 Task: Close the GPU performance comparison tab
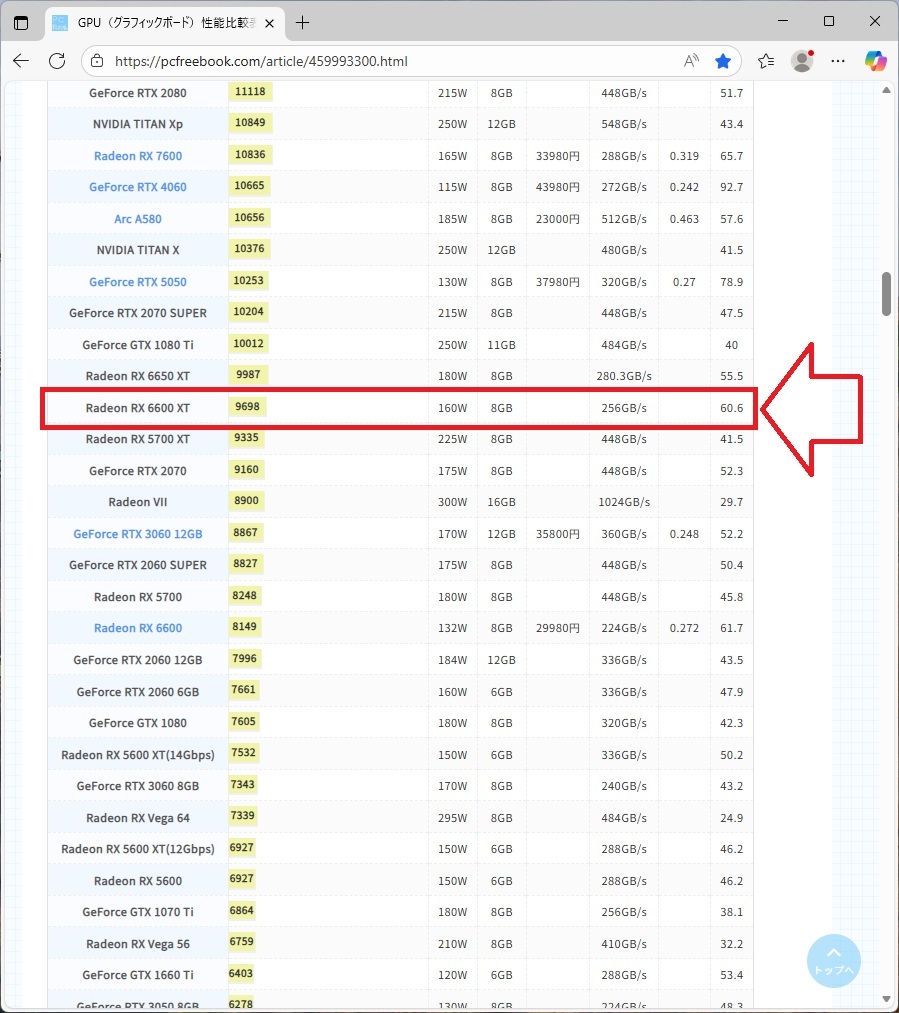269,23
